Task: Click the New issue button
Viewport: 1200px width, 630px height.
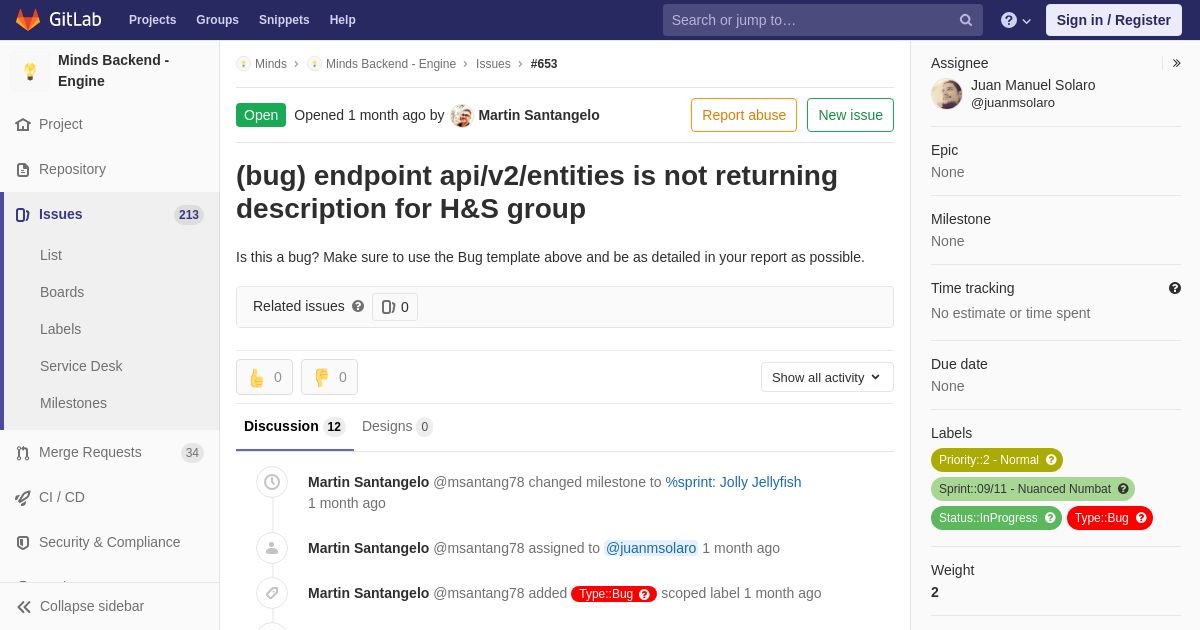Action: pyautogui.click(x=850, y=115)
